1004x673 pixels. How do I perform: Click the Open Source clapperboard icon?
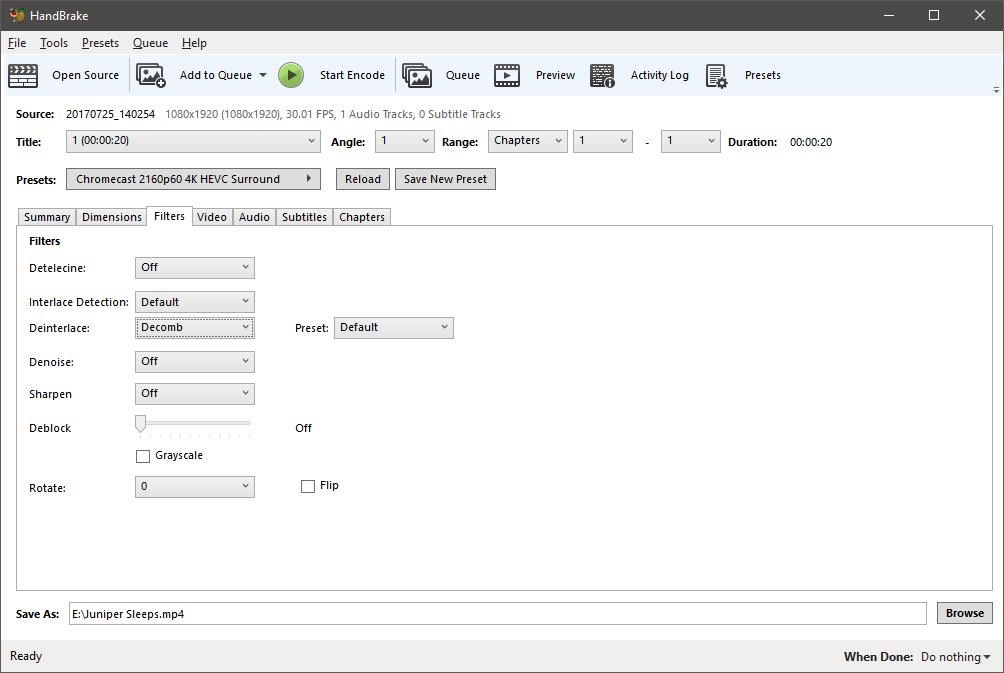23,76
